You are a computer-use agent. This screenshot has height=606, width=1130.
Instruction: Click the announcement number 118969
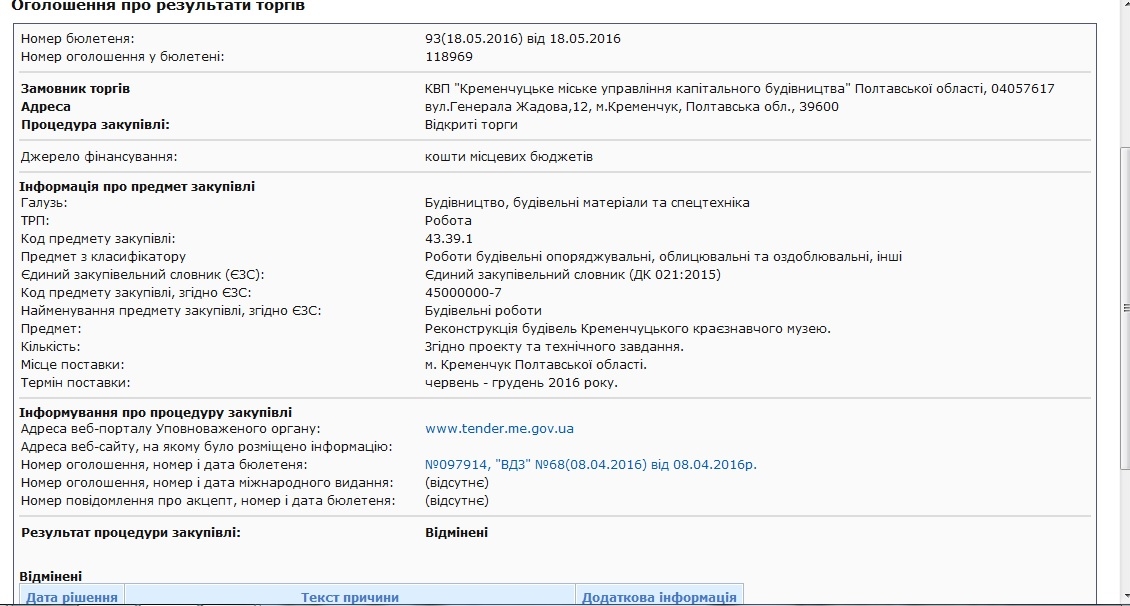point(449,57)
